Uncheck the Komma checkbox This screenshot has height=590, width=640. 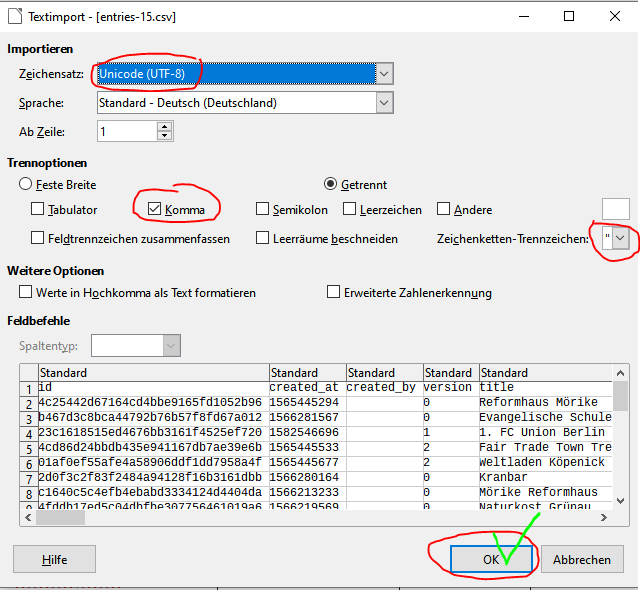click(154, 209)
